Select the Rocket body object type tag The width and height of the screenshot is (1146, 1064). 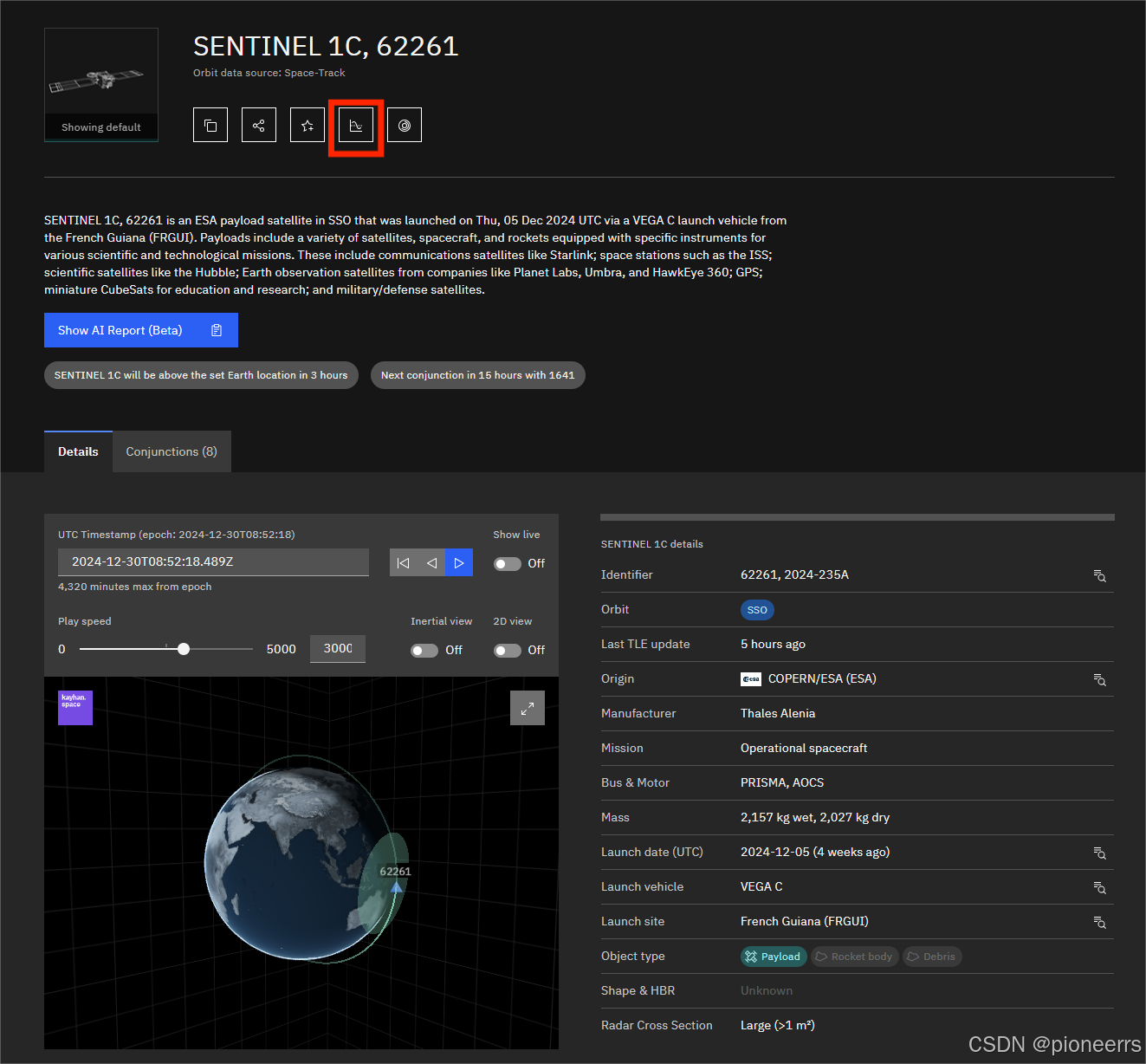(854, 957)
